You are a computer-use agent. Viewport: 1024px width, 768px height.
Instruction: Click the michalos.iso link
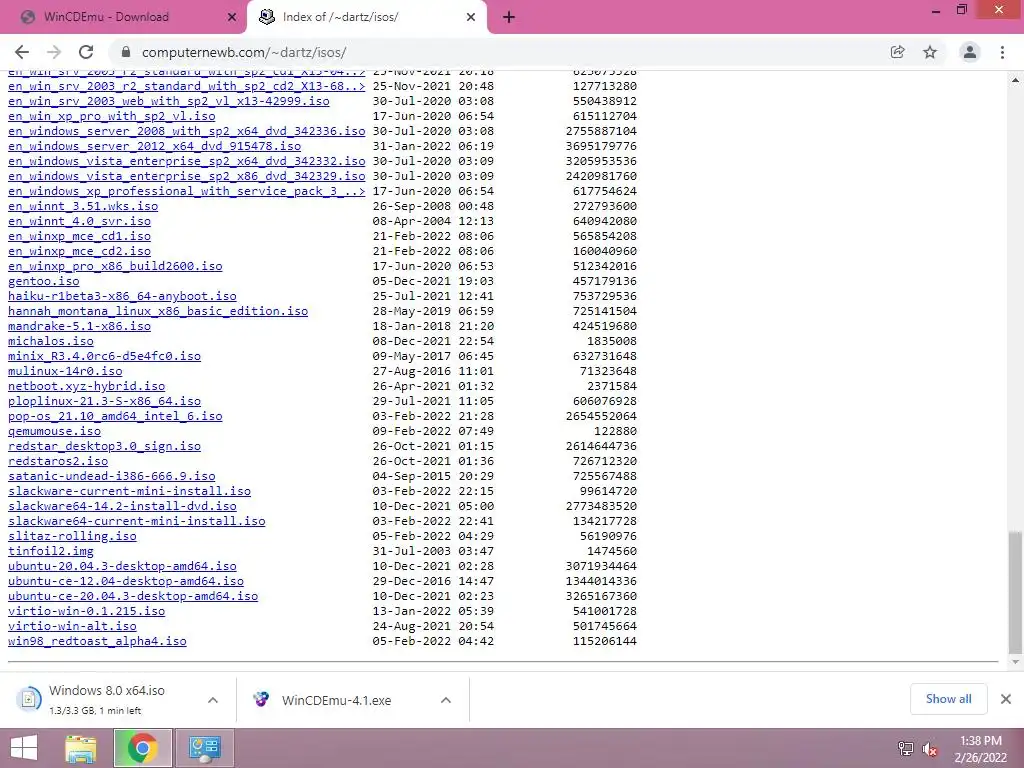point(51,341)
